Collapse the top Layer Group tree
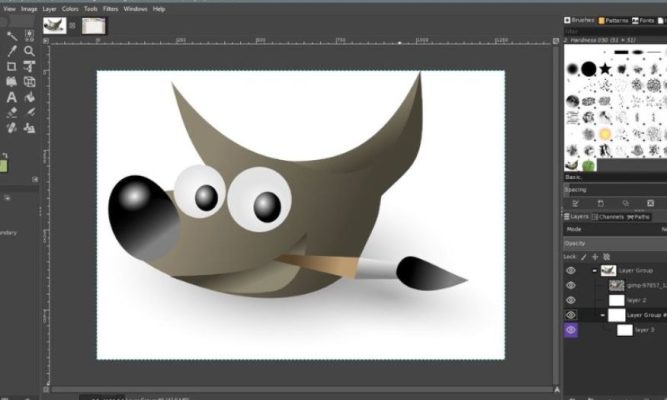The height and width of the screenshot is (400, 667). (594, 270)
